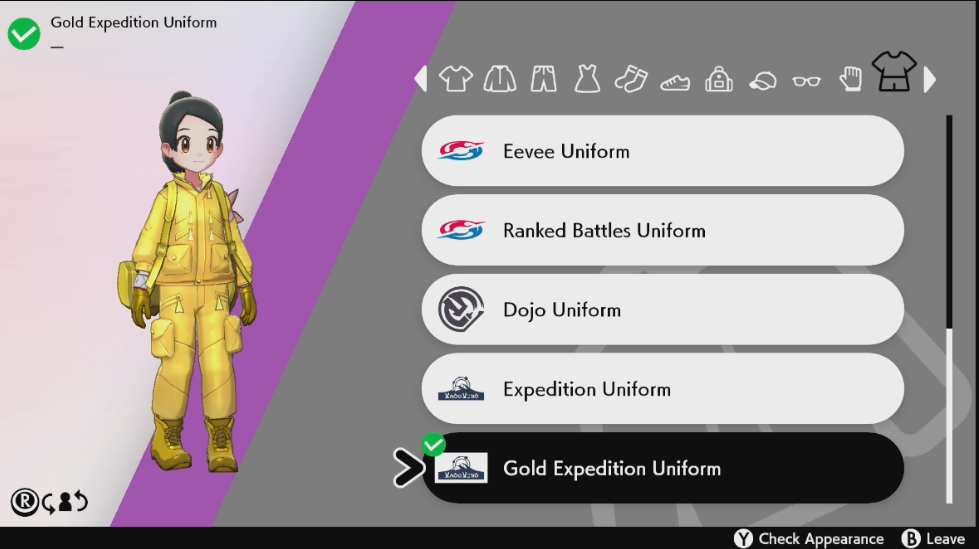Select the Gold Expedition Uniform entry
979x549 pixels.
pos(662,468)
